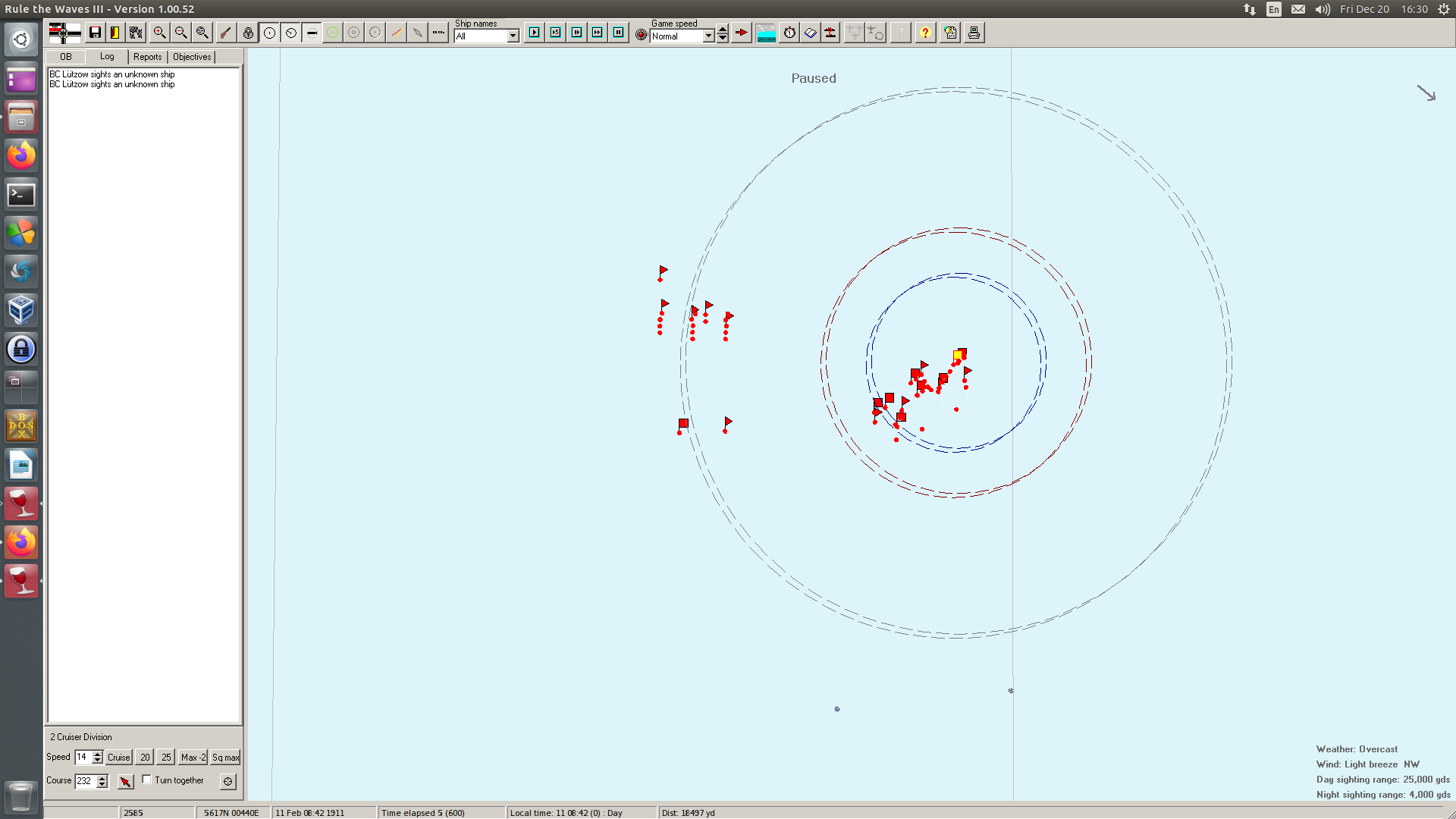The image size is (1456, 819).
Task: Select the yellow flagship marker on map
Action: [x=959, y=356]
